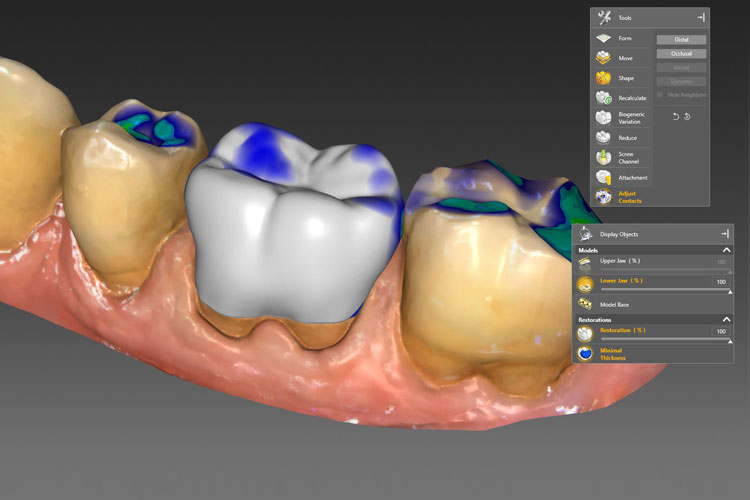Click the Distal contact button
Screen dimensions: 750x500
coord(681,40)
